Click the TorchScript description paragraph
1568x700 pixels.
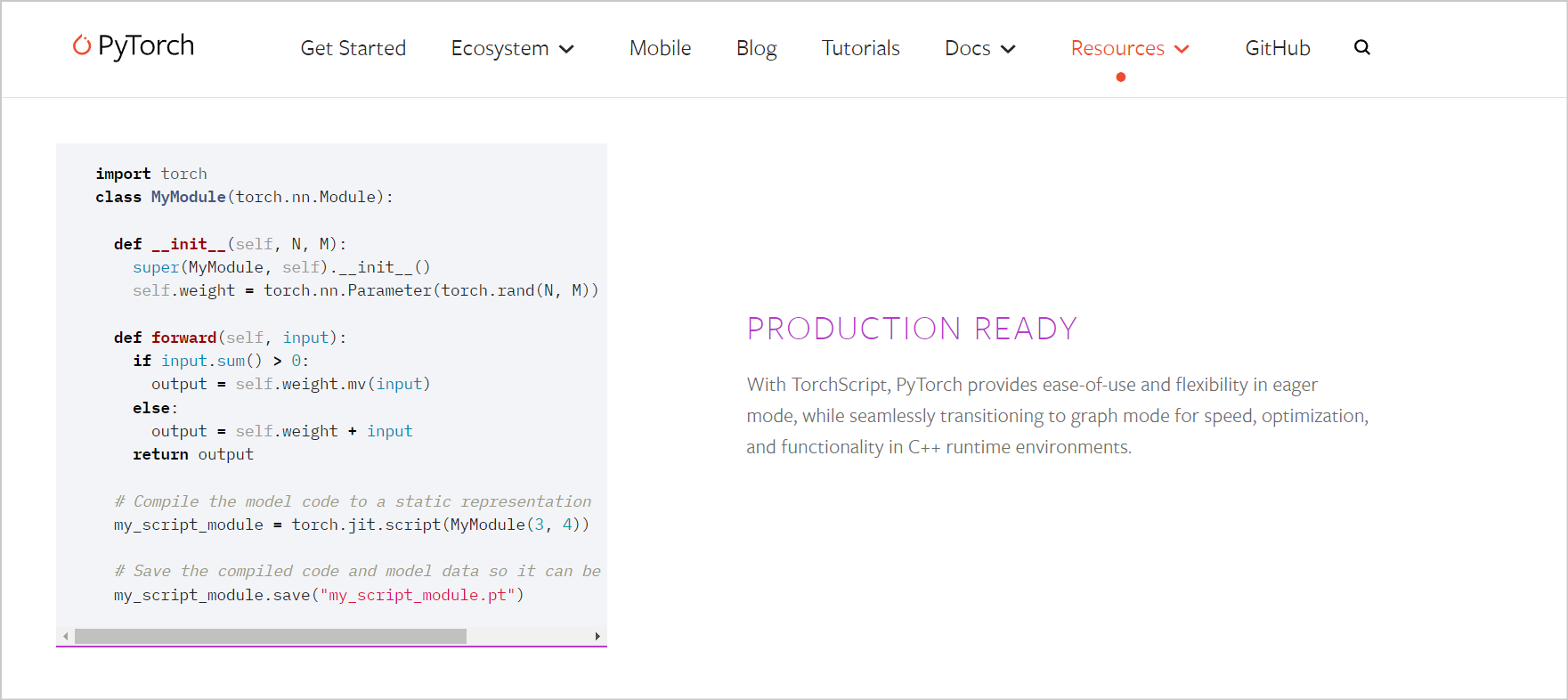(x=1058, y=416)
